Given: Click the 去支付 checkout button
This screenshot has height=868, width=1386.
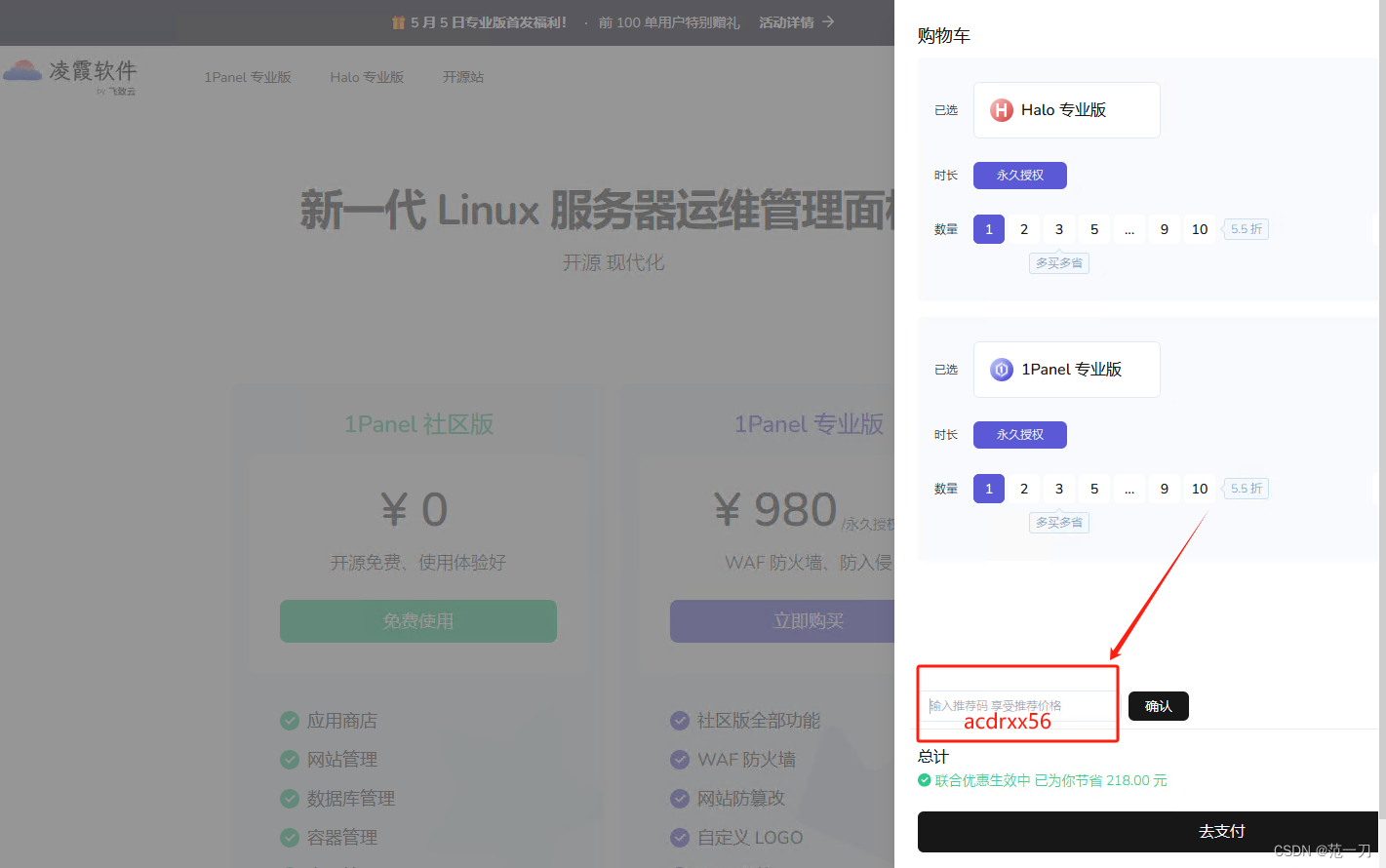Looking at the screenshot, I should point(1148,832).
